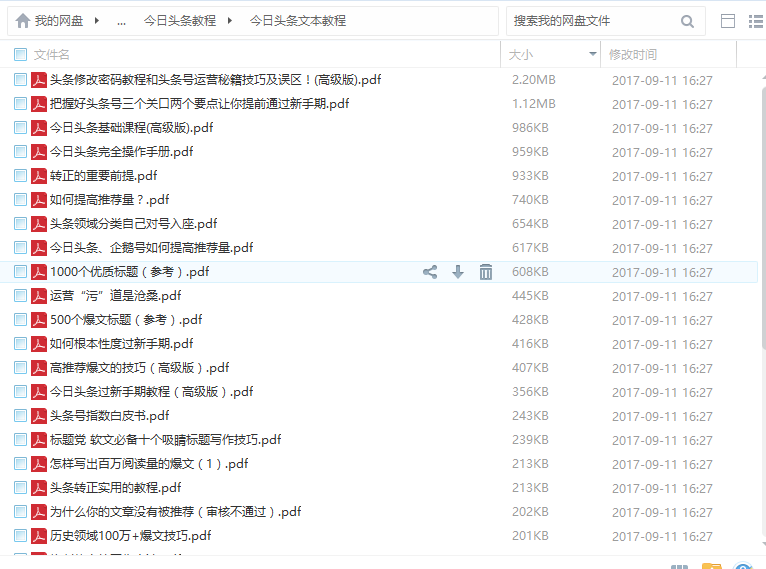Open 如何提高推荐量？.pdf file name
This screenshot has height=569, width=766.
click(109, 200)
